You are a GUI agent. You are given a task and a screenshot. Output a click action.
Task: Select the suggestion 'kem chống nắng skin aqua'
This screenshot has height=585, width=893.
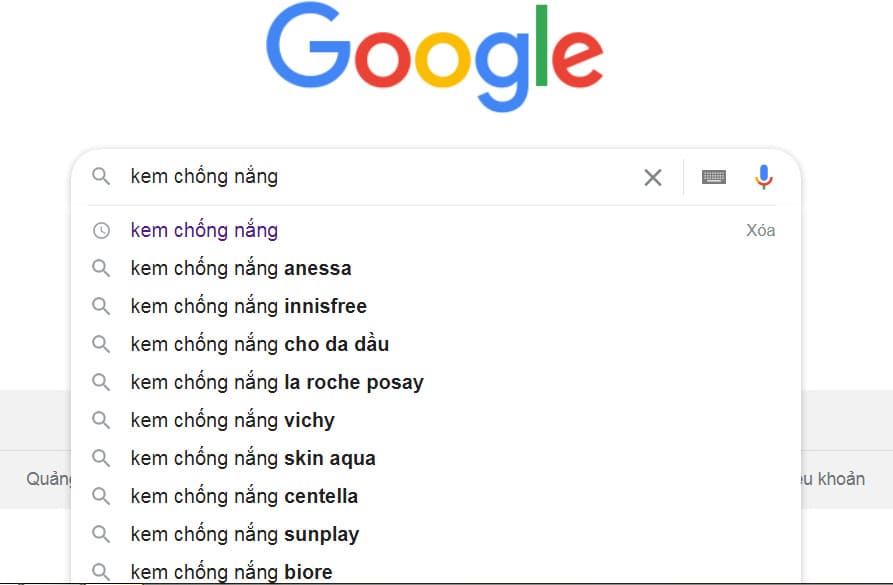252,458
